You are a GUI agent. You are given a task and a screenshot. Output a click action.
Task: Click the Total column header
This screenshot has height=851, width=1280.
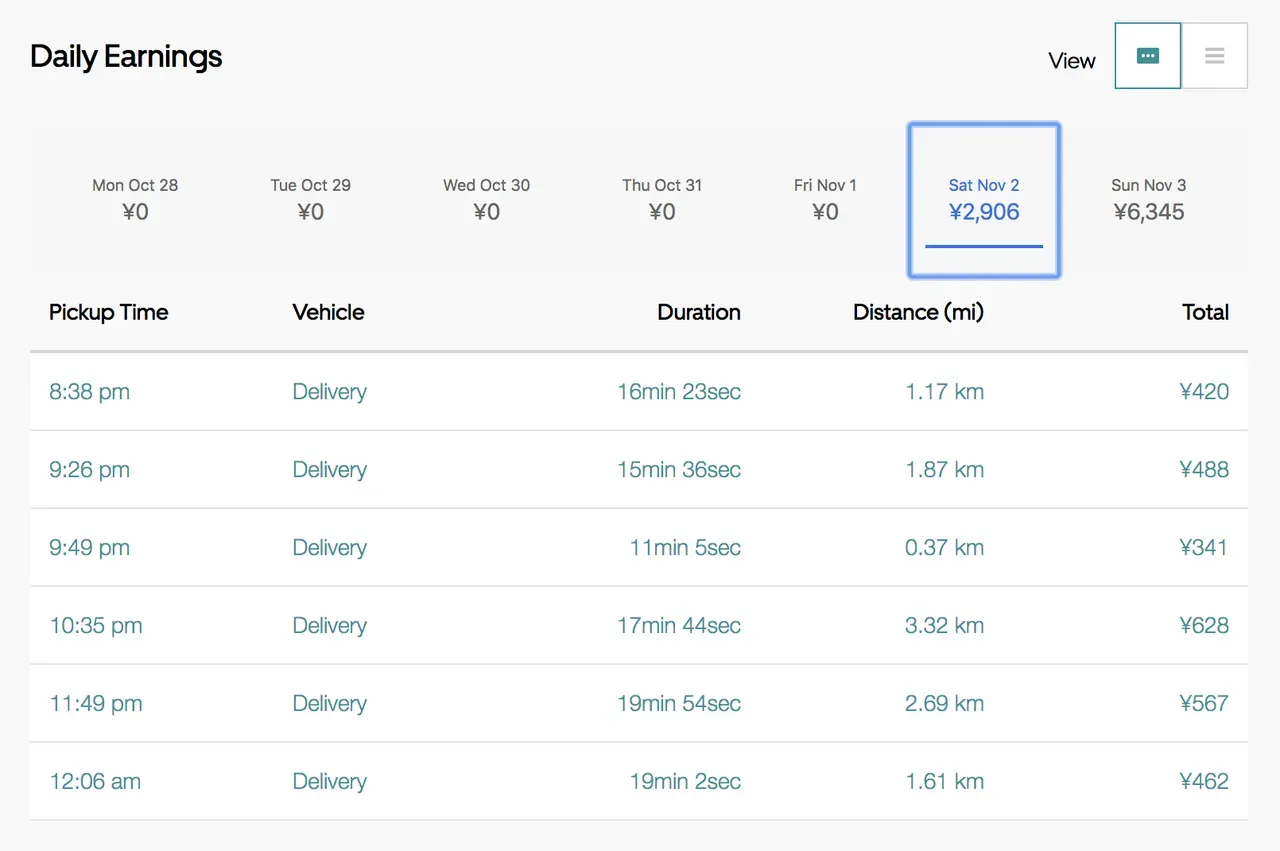[x=1205, y=312]
